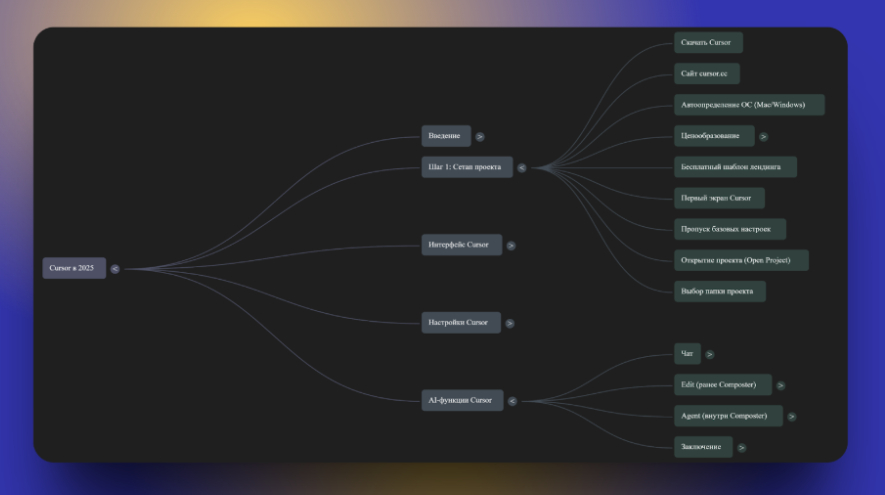Viewport: 885px width, 495px height.
Task: Collapse the Шаг 1: Сетап проекта branch
Action: (x=522, y=168)
